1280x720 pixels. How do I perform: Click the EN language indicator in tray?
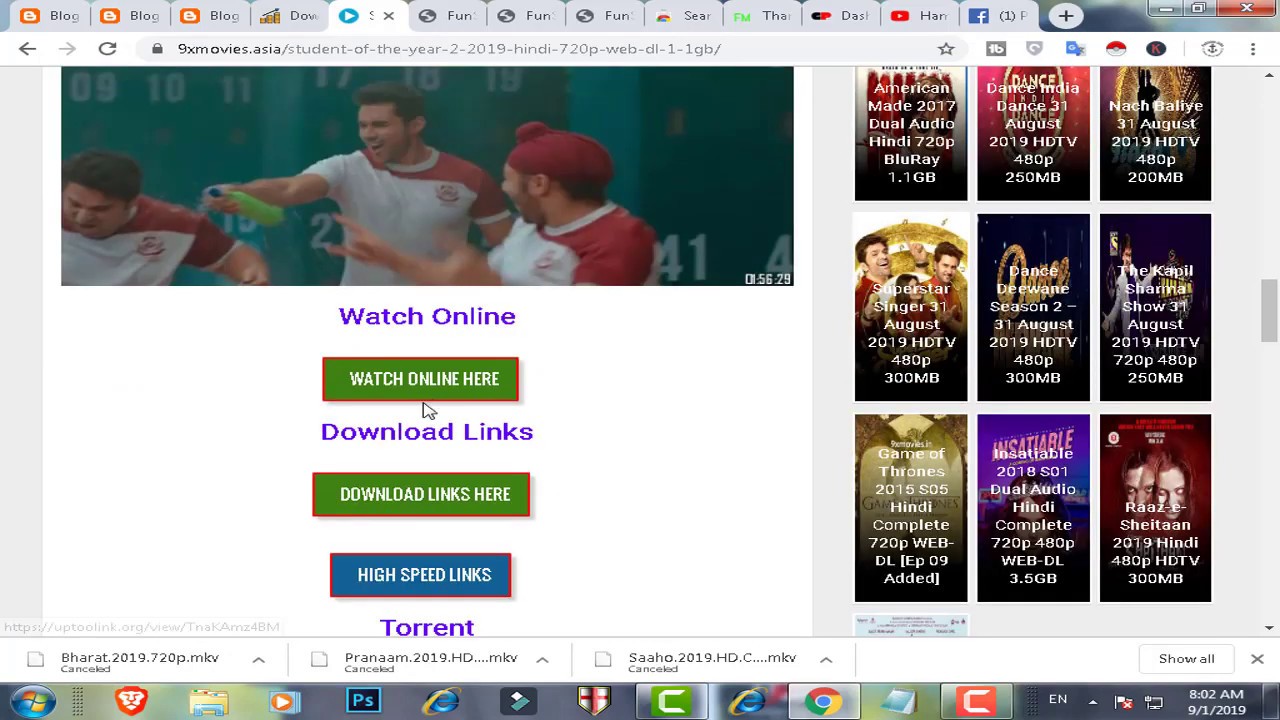(1057, 700)
